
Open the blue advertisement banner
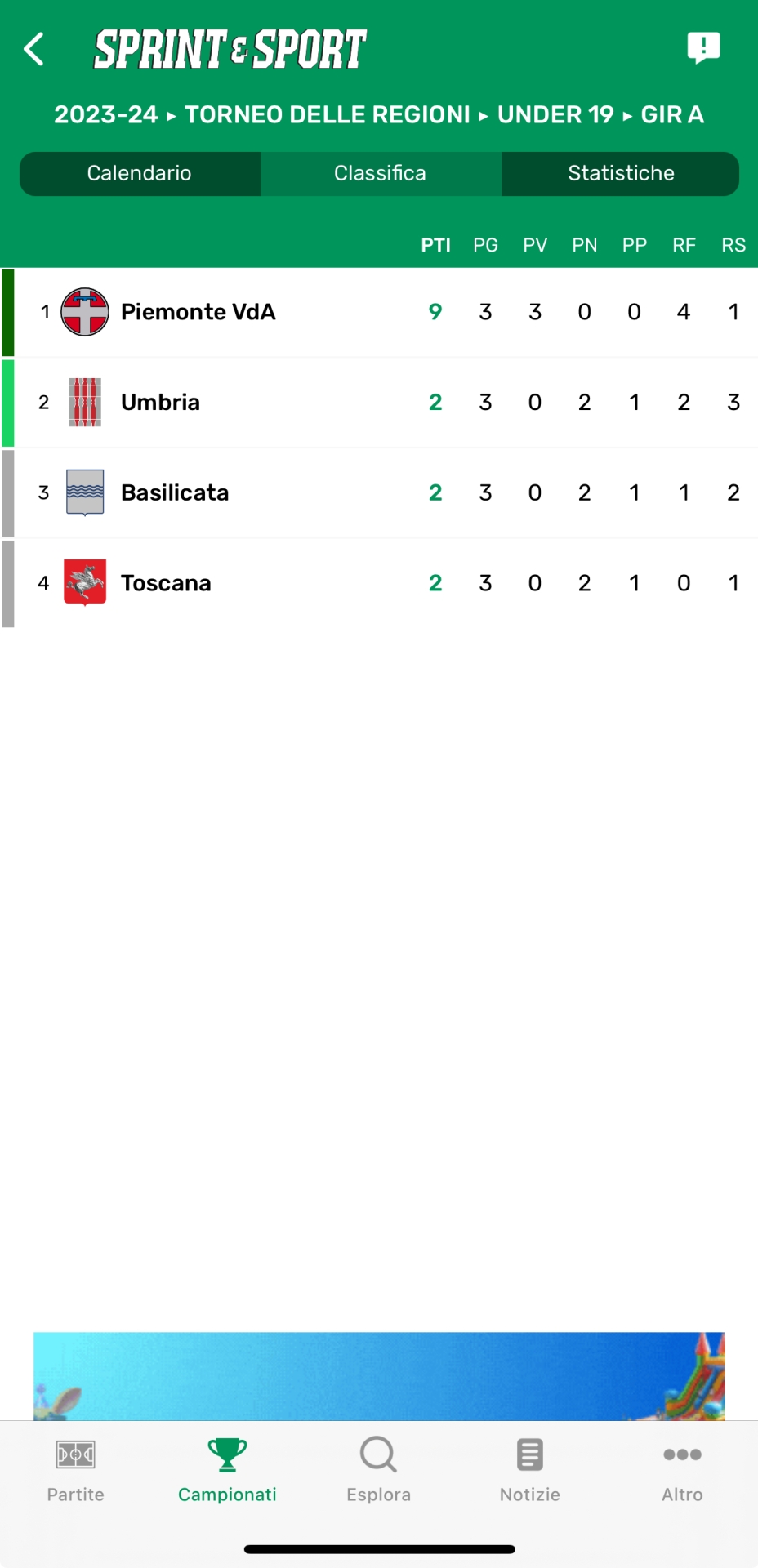[x=379, y=1376]
